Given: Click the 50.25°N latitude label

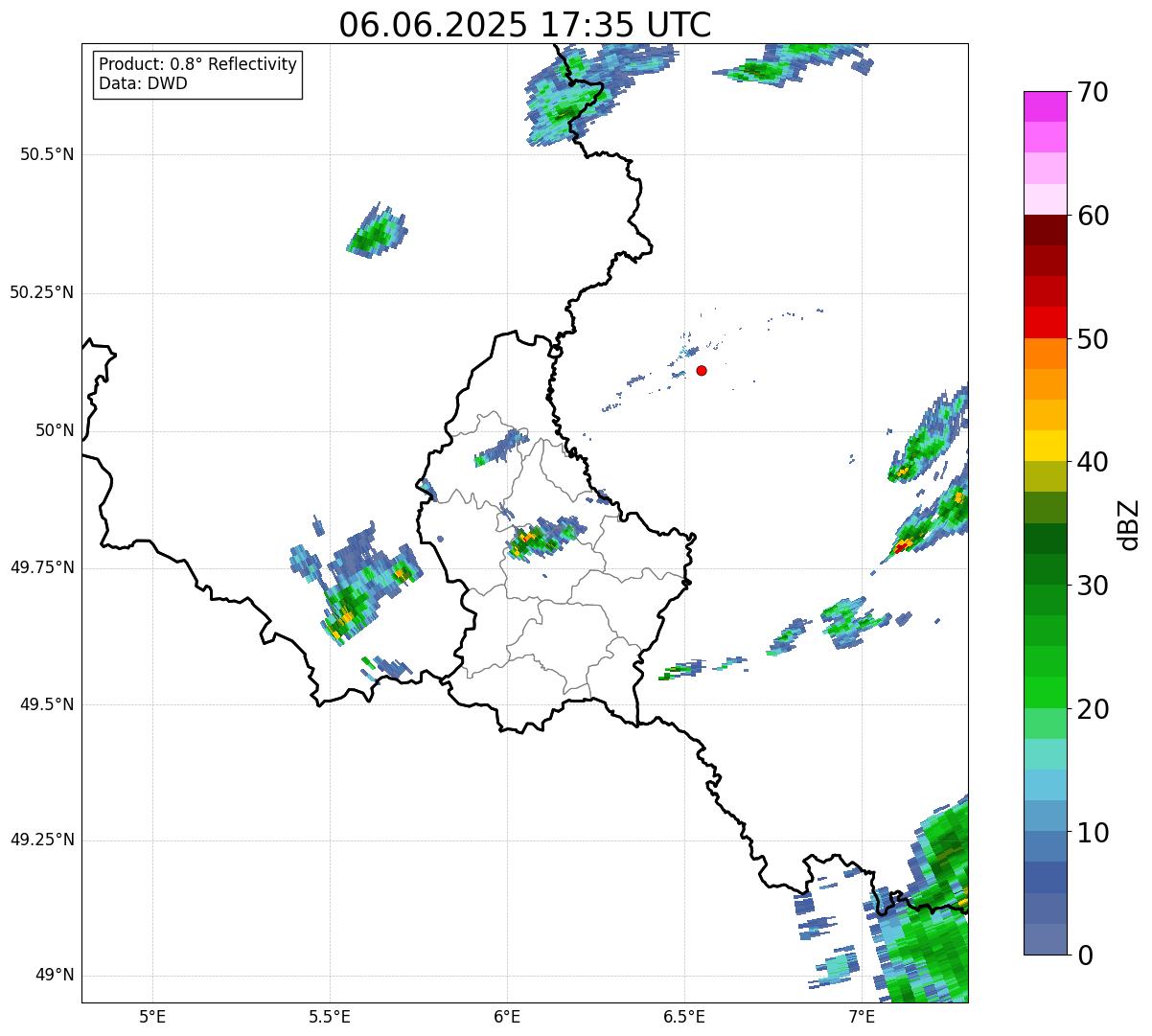Looking at the screenshot, I should pyautogui.click(x=42, y=292).
